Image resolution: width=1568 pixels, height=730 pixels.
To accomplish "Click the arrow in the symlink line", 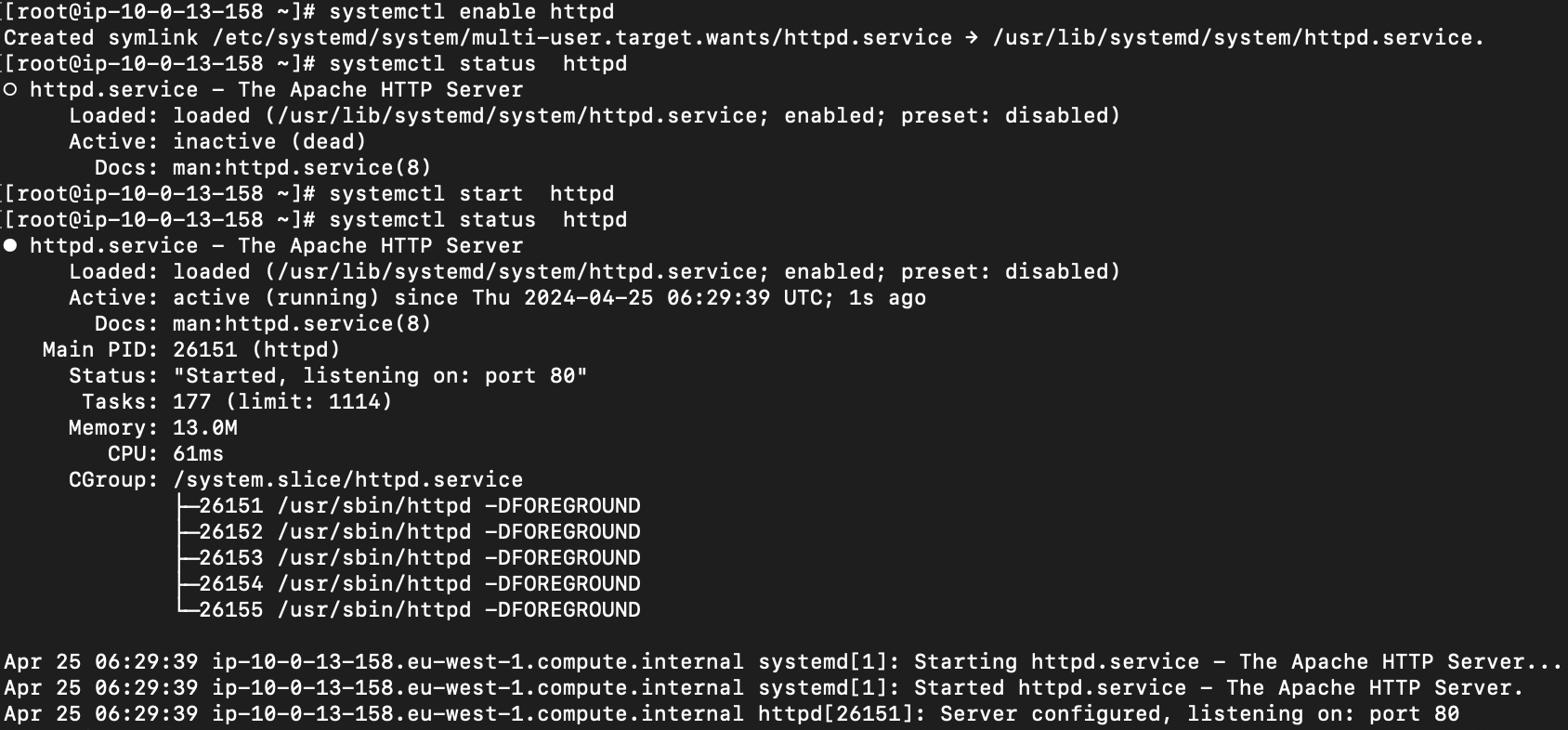I will [x=972, y=38].
